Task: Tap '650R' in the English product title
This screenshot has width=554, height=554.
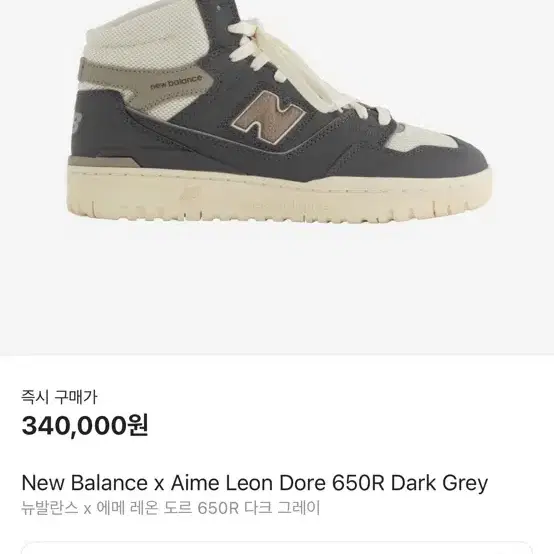Action: [x=358, y=483]
